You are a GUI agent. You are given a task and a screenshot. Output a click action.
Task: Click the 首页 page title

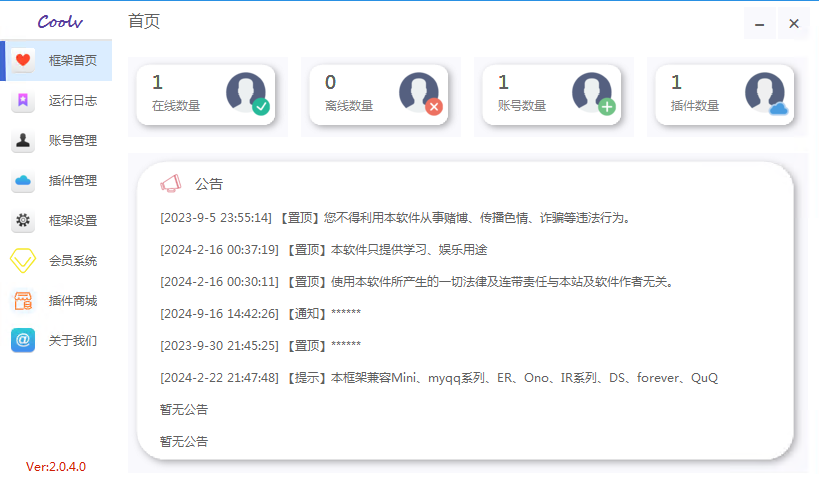[144, 21]
